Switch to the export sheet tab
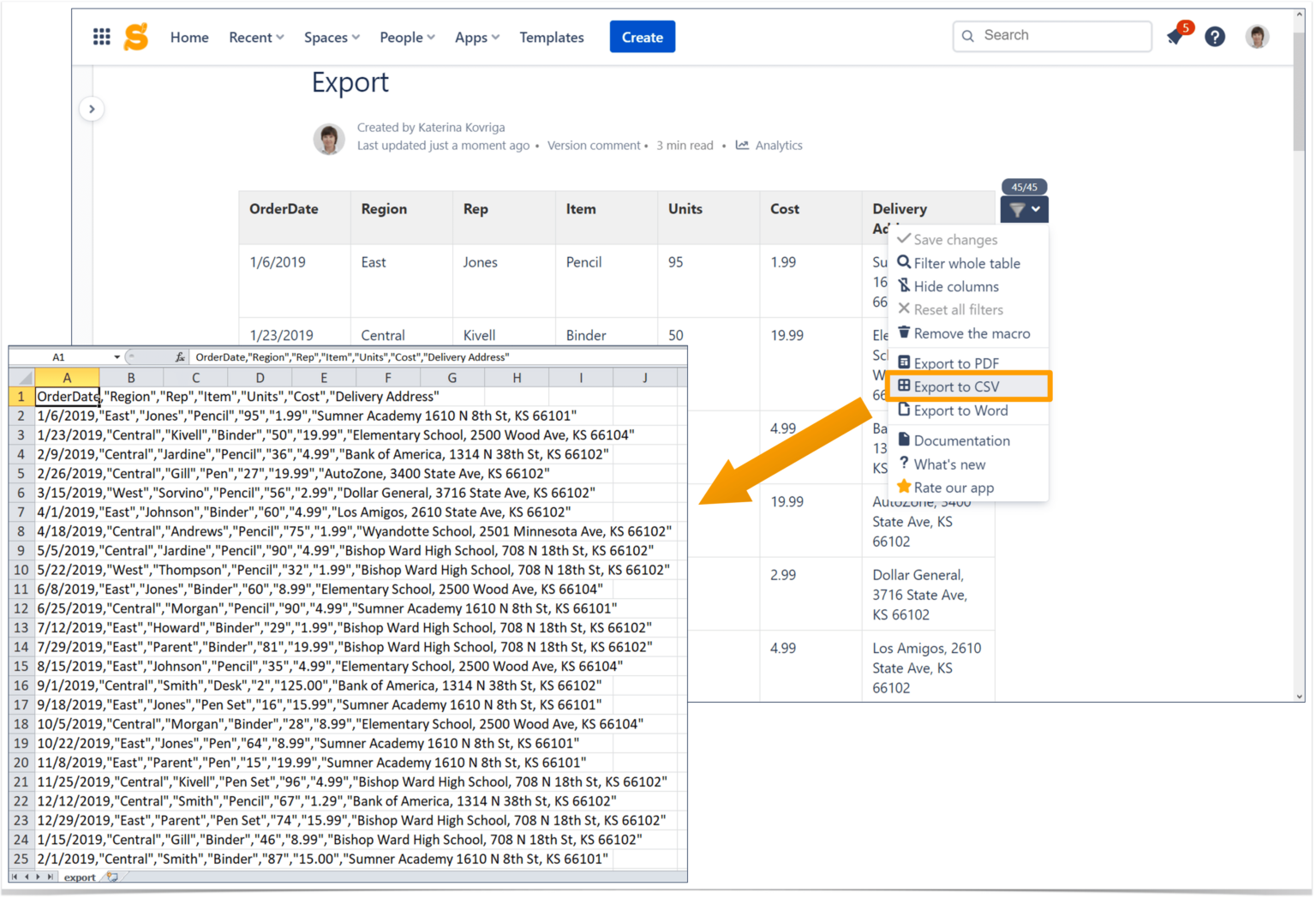1316x898 pixels. click(80, 877)
